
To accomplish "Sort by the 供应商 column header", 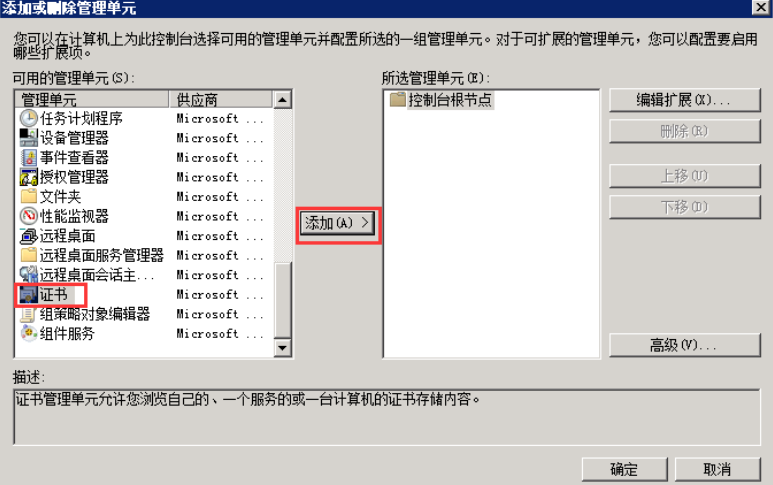I will click(220, 100).
